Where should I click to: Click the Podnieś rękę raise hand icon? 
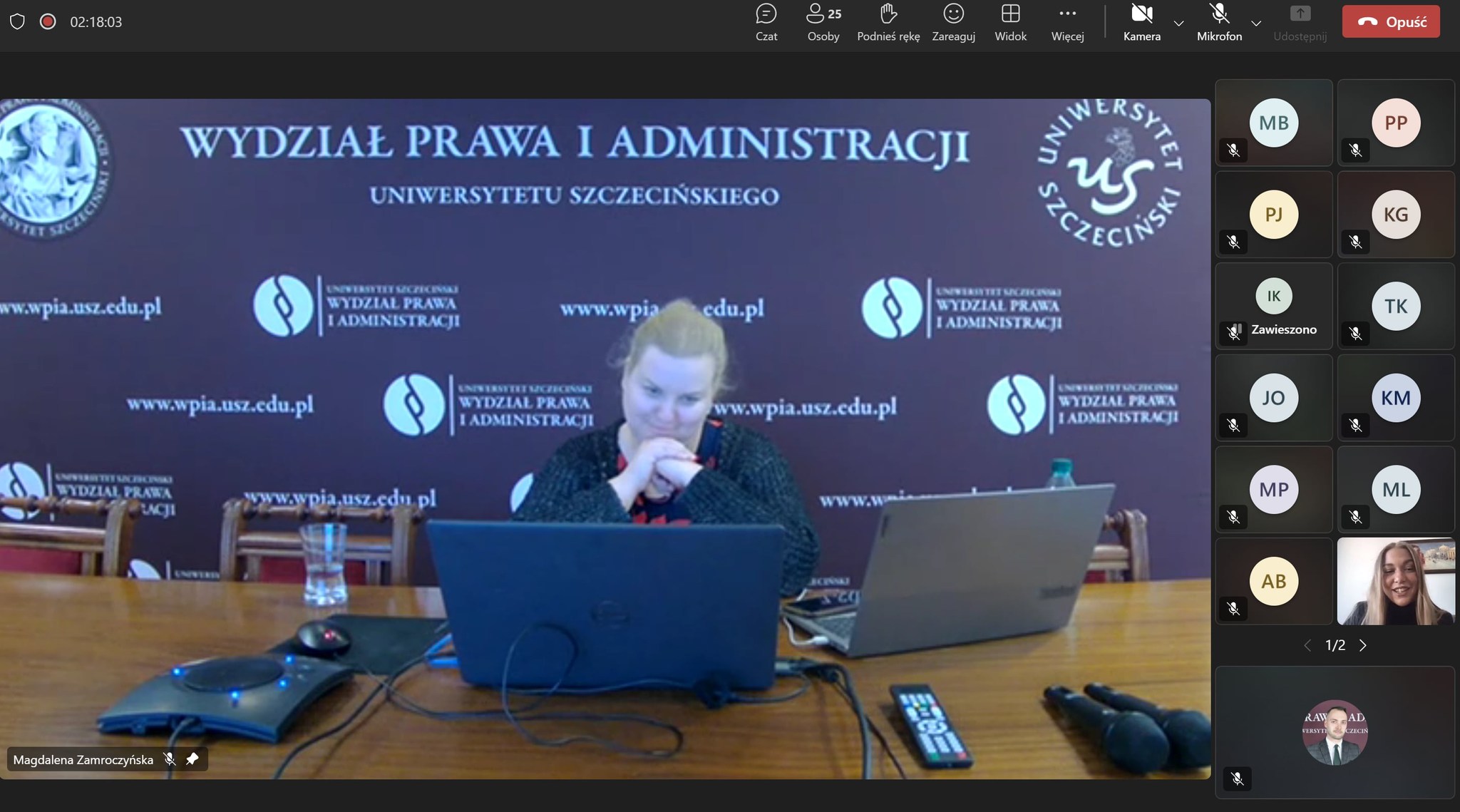point(888,14)
